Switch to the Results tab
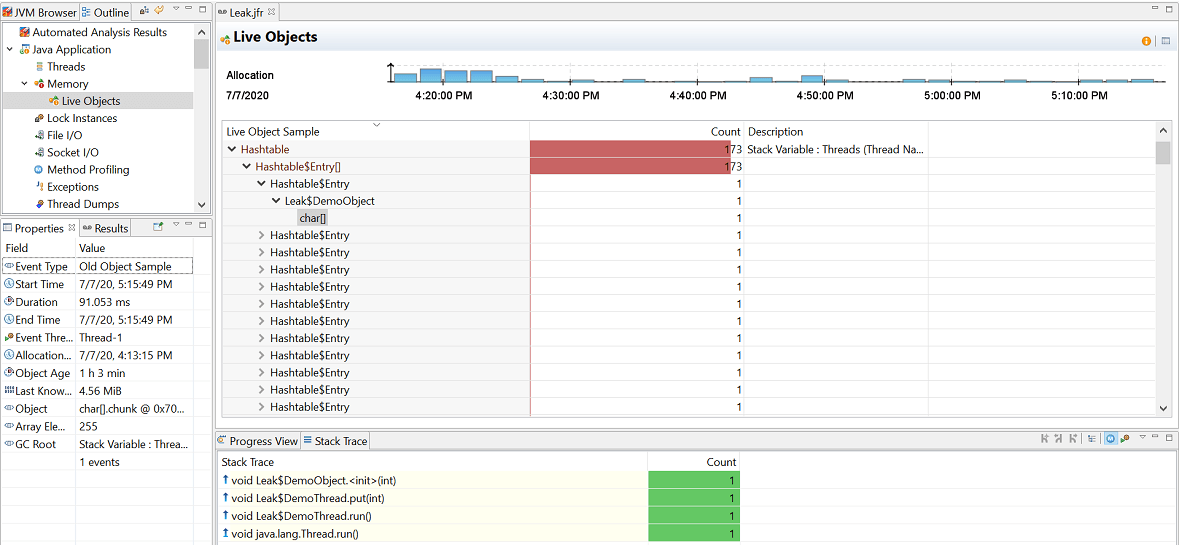 click(x=105, y=228)
